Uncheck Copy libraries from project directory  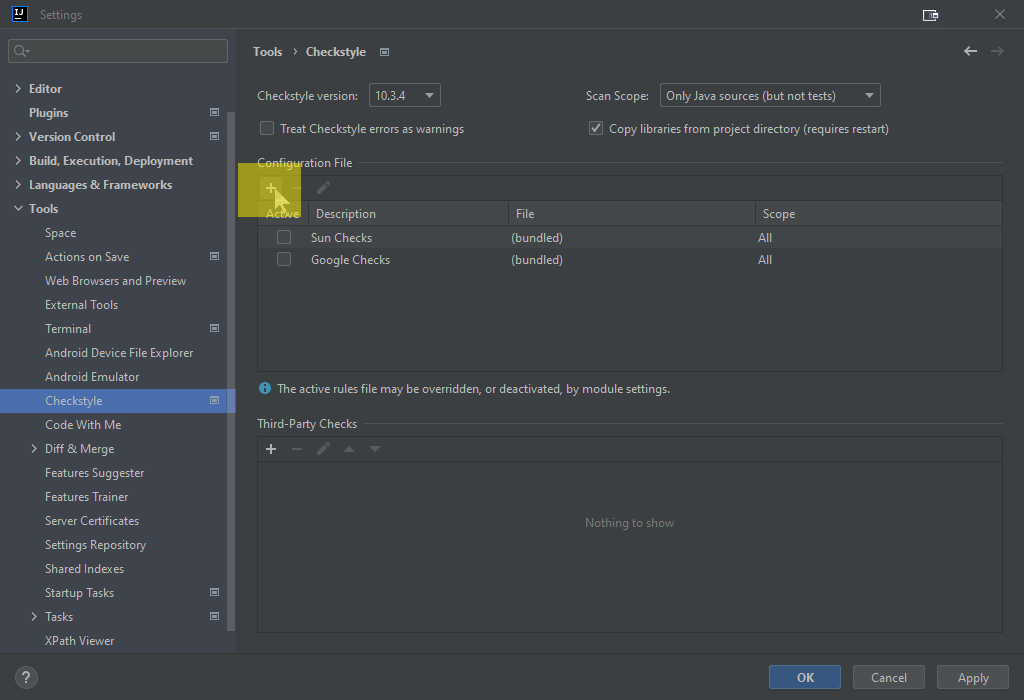click(x=596, y=129)
